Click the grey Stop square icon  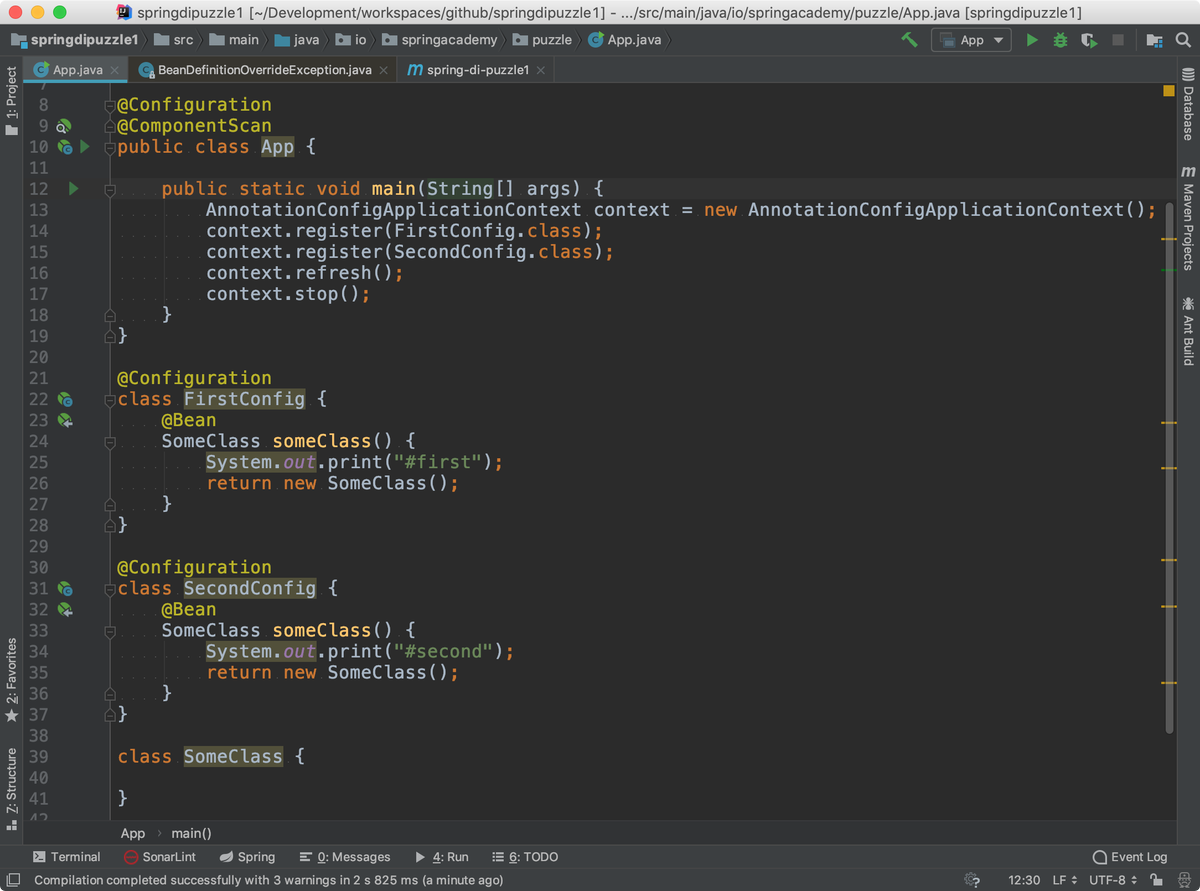coord(1118,40)
